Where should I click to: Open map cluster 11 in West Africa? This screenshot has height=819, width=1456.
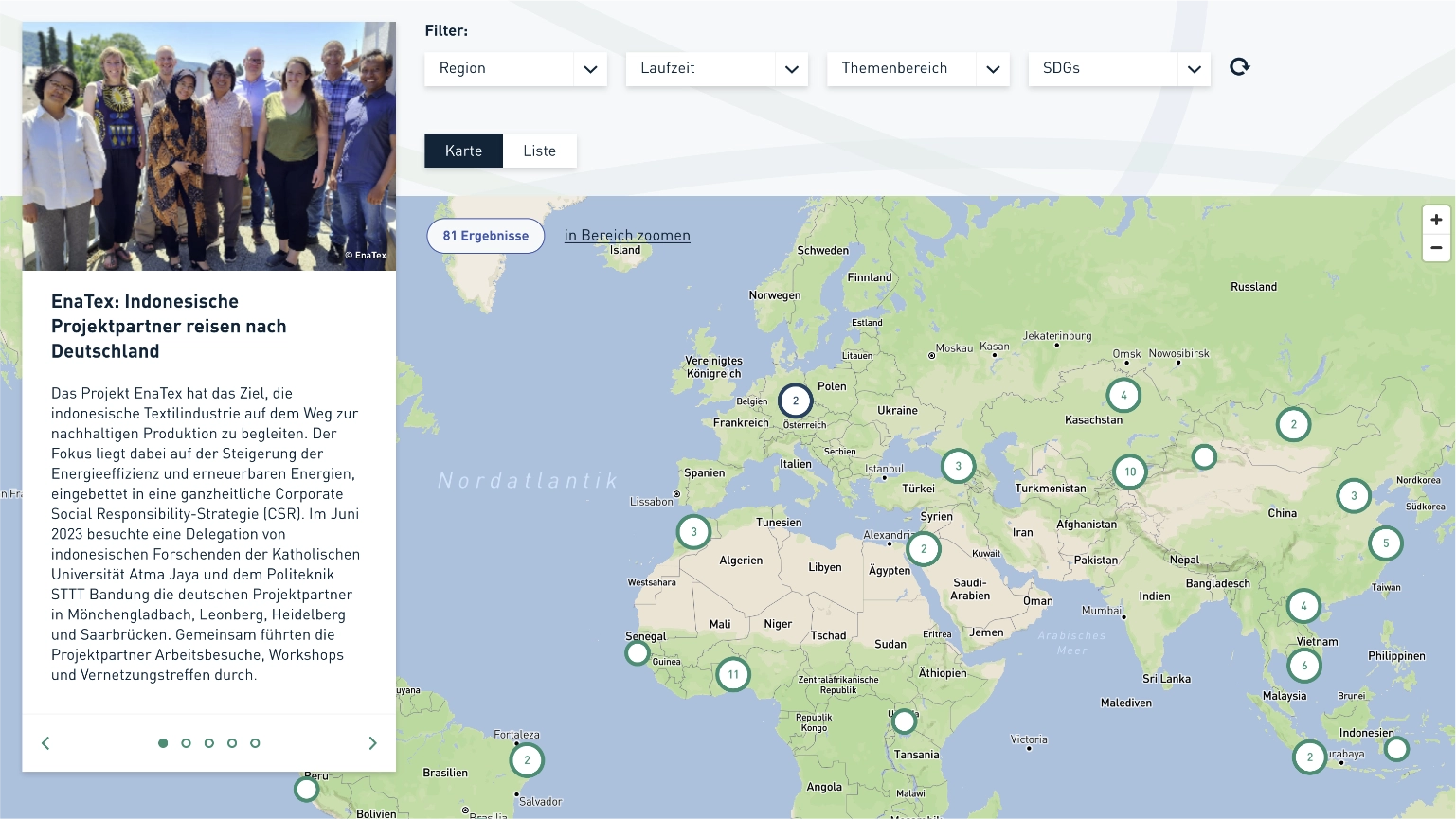(x=733, y=675)
